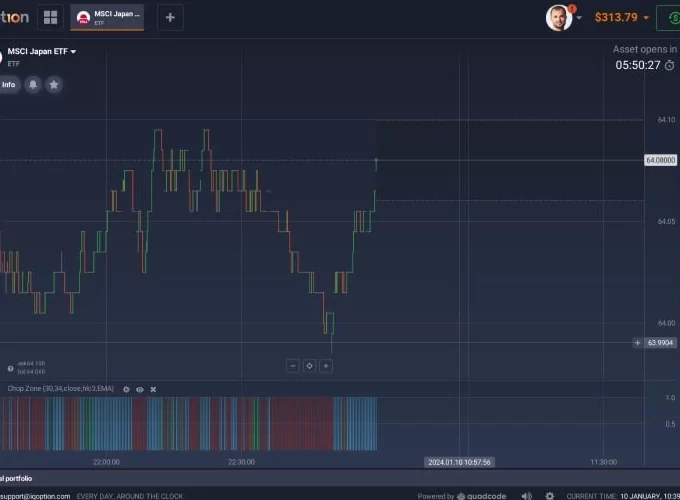This screenshot has width=680, height=500.
Task: Open the user profile avatar
Action: 559,18
